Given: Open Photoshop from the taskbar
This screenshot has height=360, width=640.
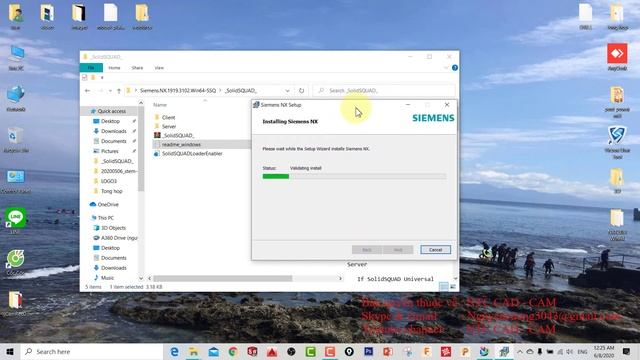Looking at the screenshot, I should point(369,351).
